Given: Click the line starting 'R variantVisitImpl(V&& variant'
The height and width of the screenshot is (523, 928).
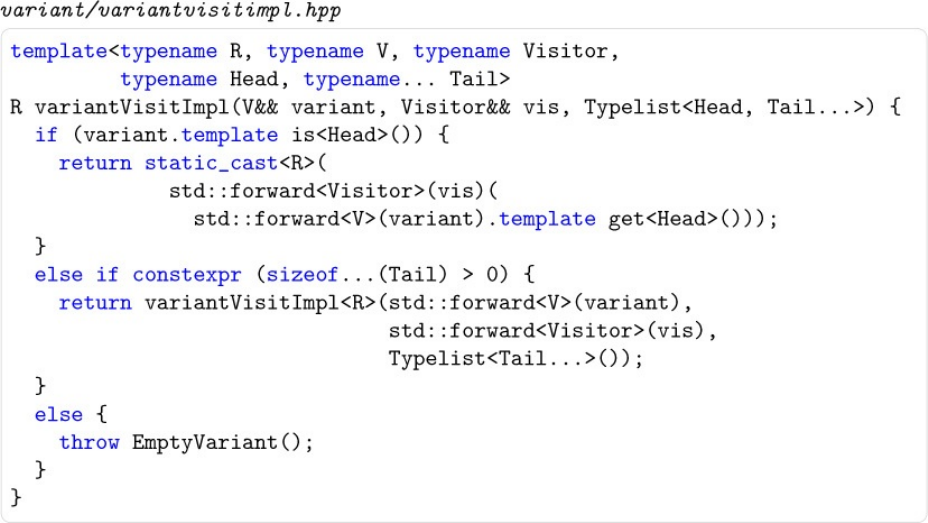Looking at the screenshot, I should coord(455,107).
